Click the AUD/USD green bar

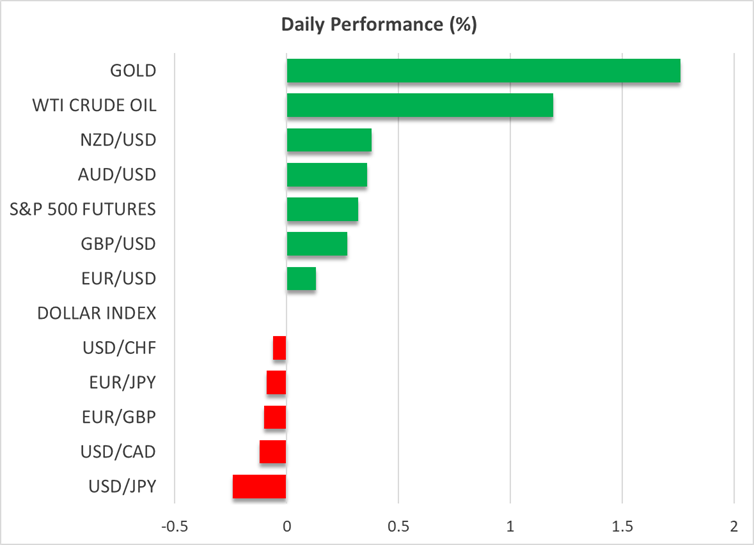326,175
